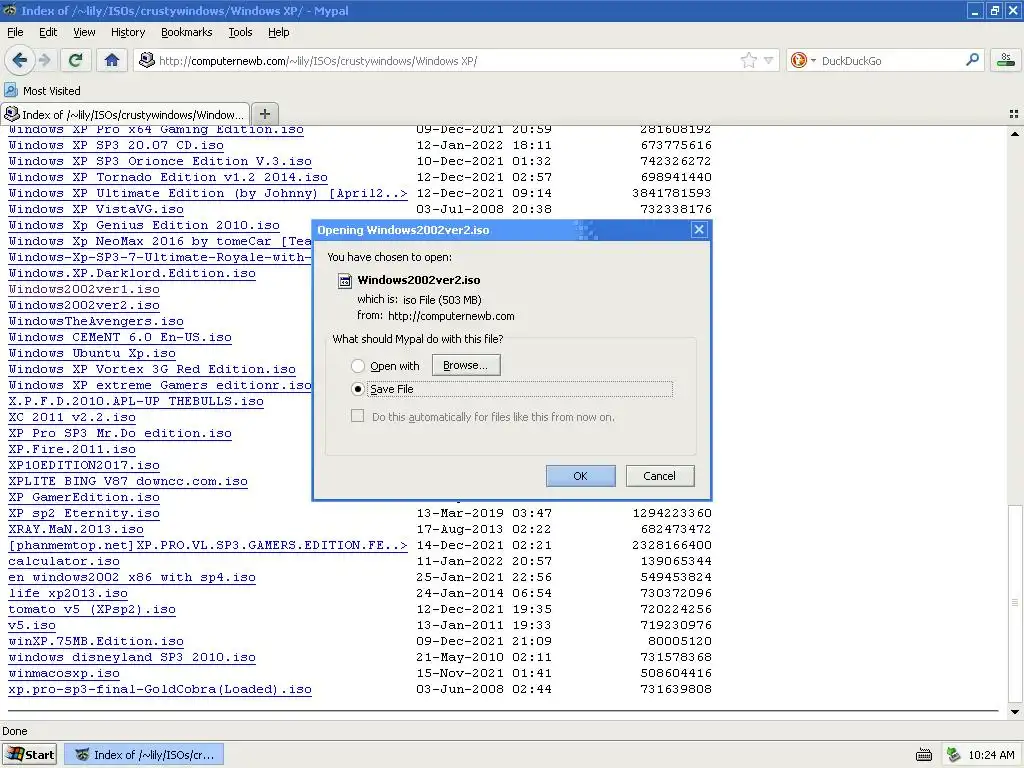Open the calculator.iso link
1024x768 pixels.
click(64, 561)
